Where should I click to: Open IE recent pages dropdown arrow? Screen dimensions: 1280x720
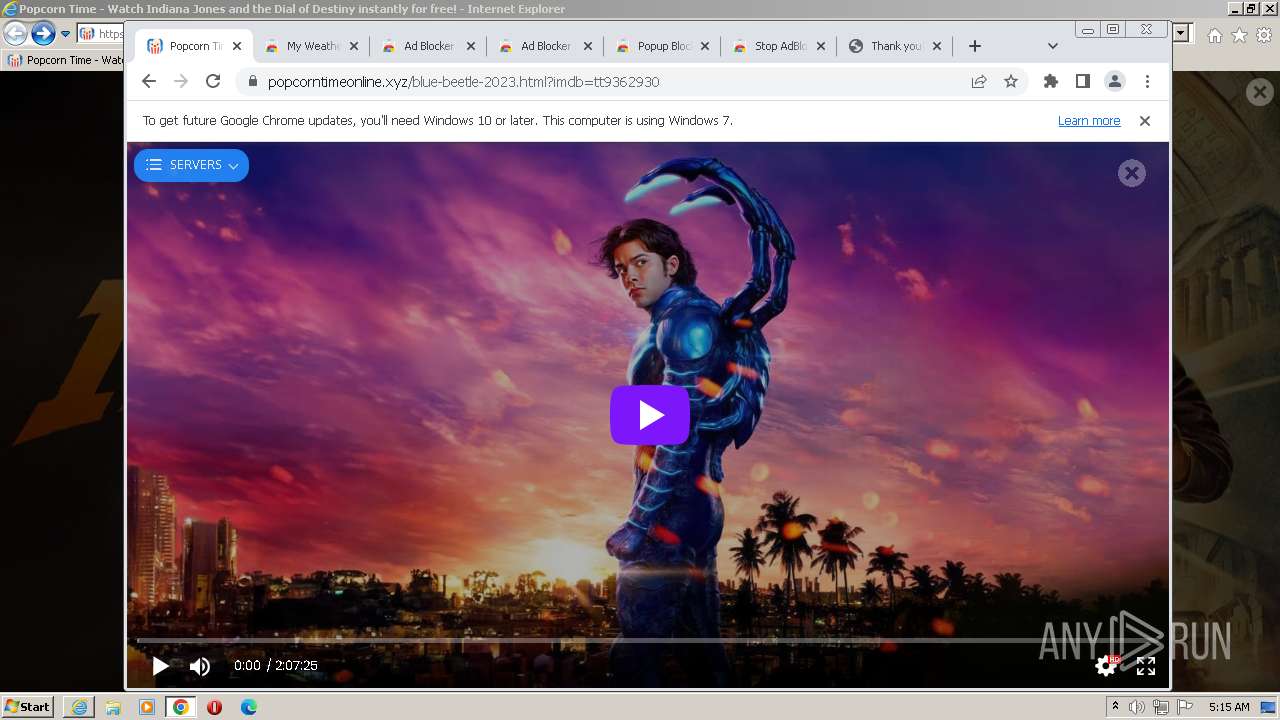pos(66,34)
